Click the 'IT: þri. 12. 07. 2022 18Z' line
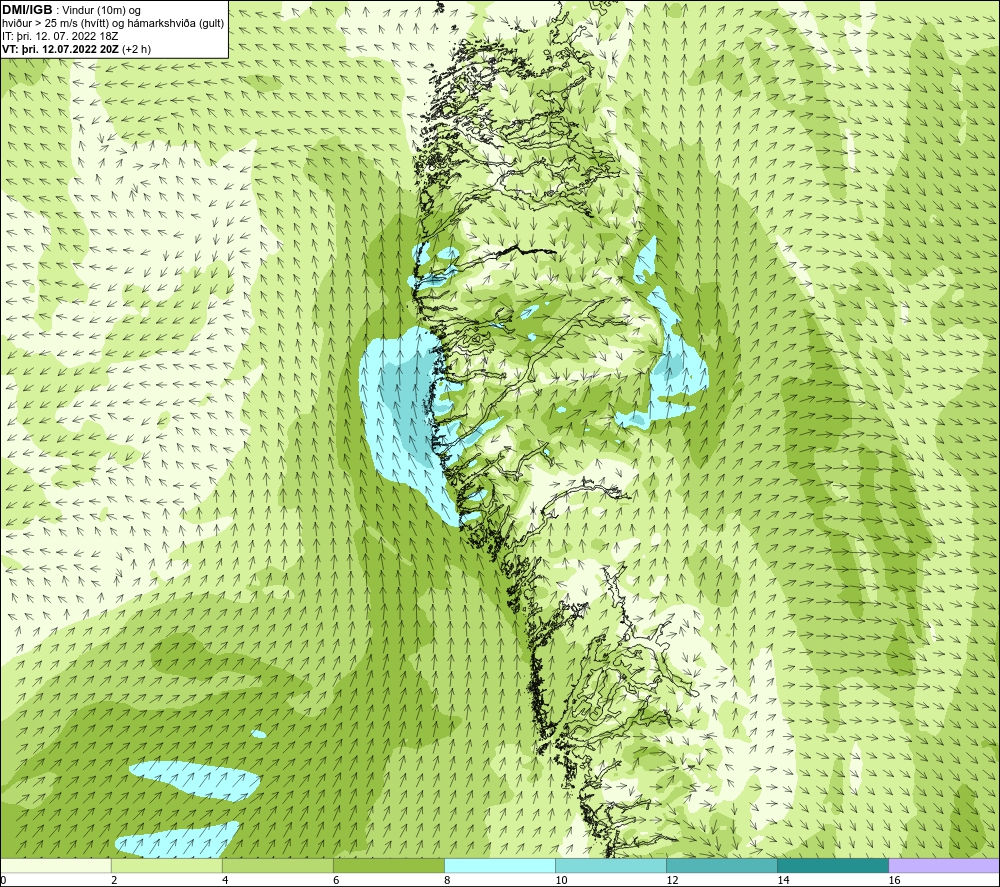 [60, 36]
